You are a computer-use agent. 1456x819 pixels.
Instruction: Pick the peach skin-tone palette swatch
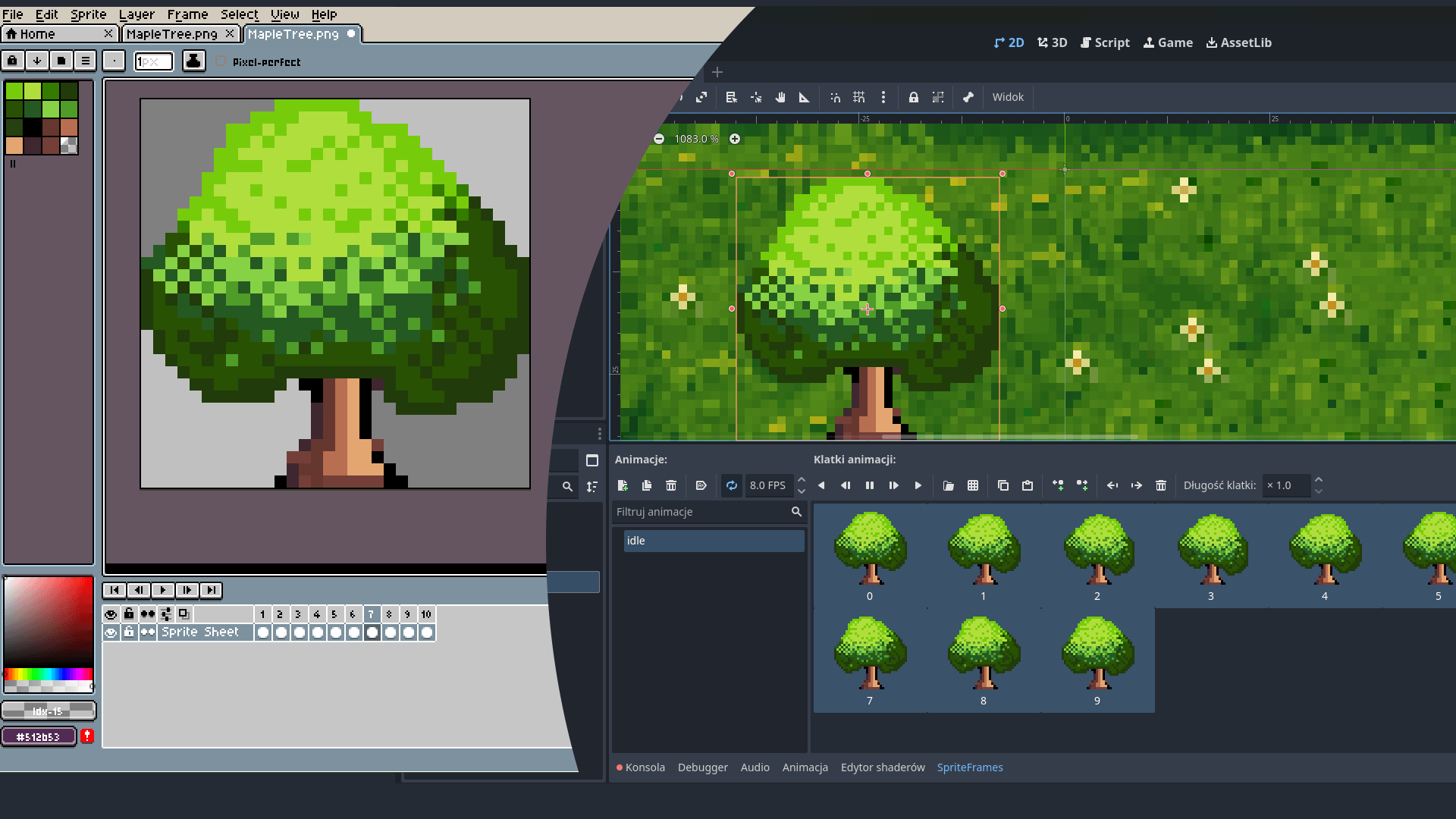coord(14,145)
